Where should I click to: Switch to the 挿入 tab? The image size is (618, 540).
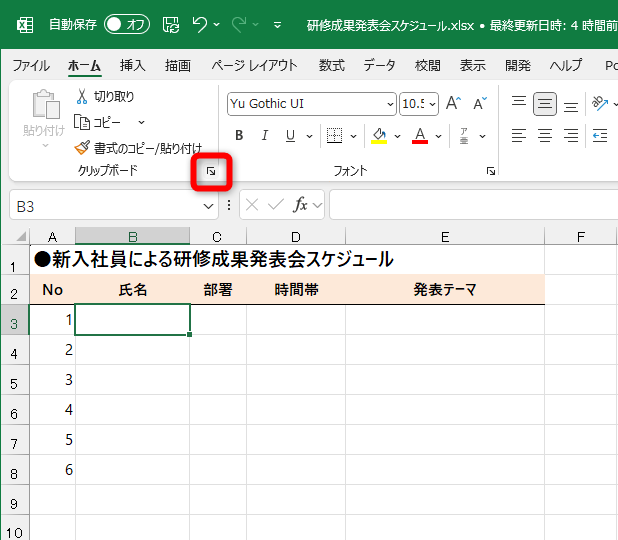click(x=132, y=65)
